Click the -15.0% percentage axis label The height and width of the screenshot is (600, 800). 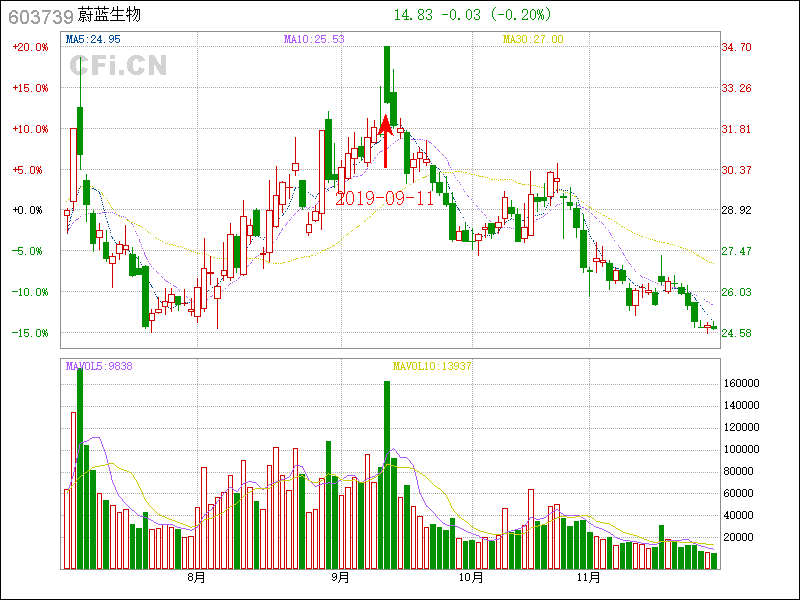(30, 332)
